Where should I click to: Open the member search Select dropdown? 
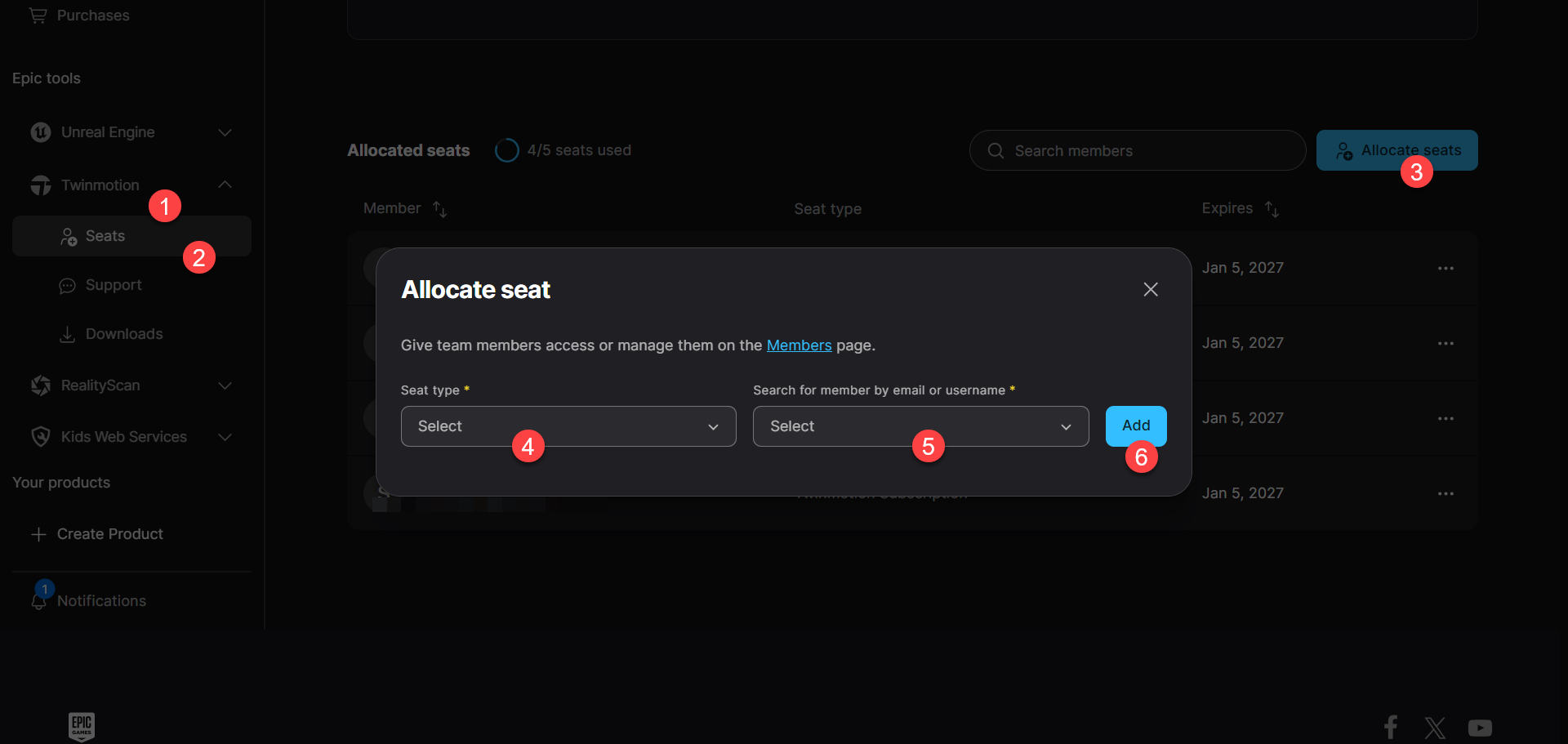(x=920, y=426)
